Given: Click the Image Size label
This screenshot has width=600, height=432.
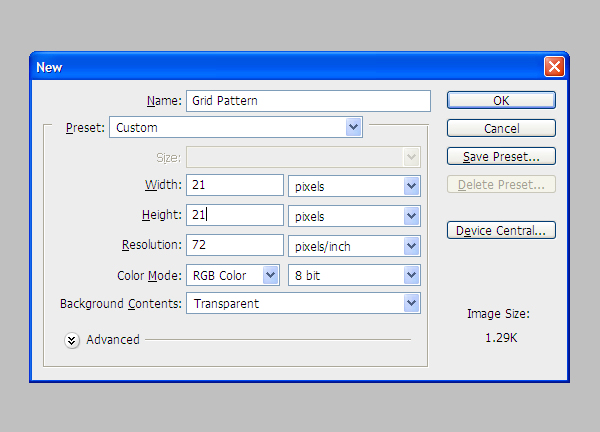Looking at the screenshot, I should 498,314.
